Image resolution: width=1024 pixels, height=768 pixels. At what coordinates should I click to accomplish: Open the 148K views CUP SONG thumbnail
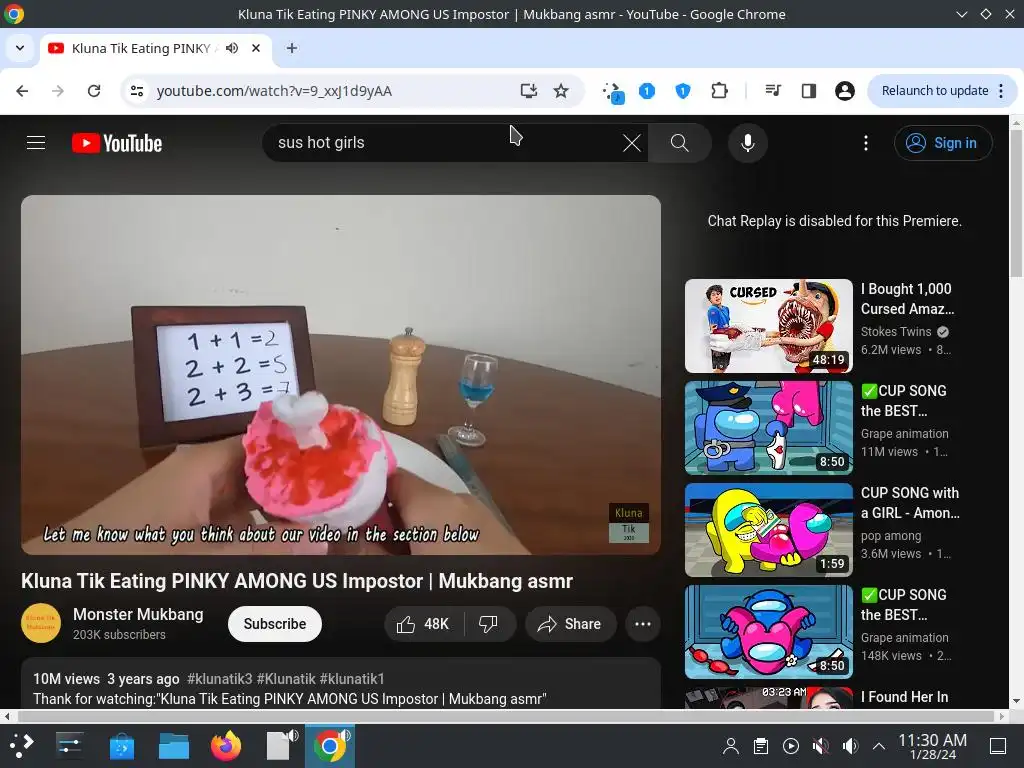(769, 632)
